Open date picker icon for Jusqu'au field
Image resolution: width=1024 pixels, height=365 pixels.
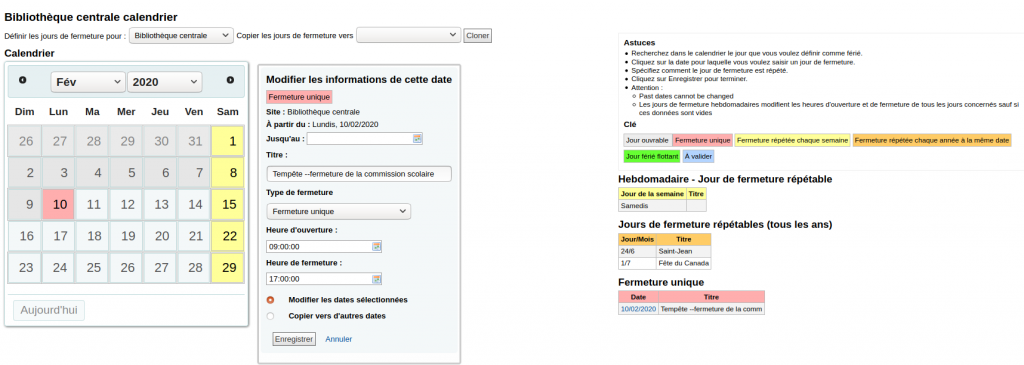[x=417, y=138]
